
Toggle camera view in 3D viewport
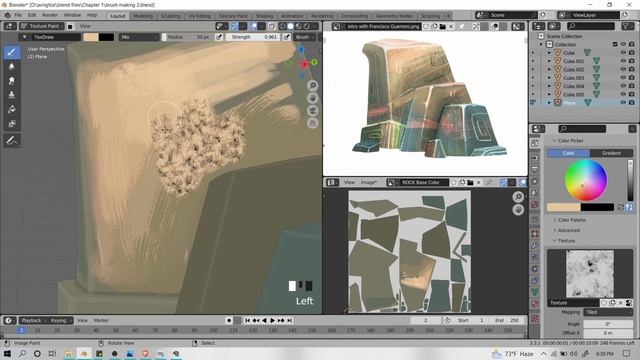point(313,111)
